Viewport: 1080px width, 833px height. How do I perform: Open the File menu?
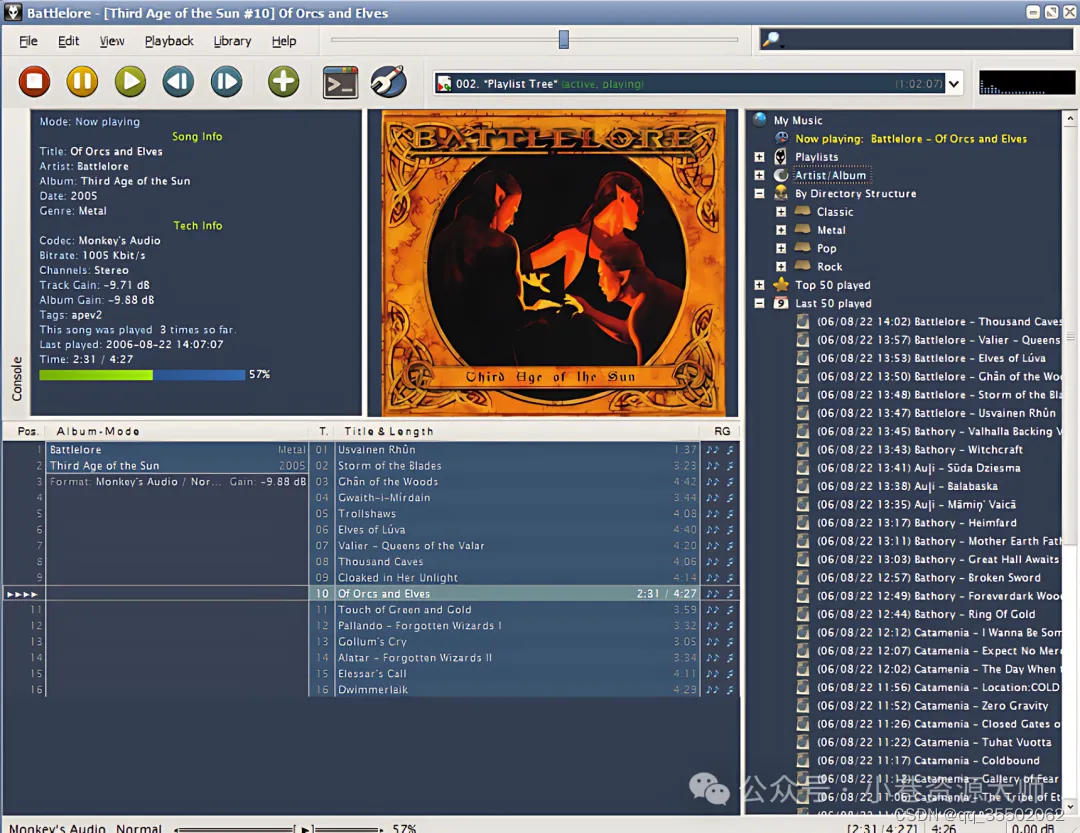pos(28,41)
